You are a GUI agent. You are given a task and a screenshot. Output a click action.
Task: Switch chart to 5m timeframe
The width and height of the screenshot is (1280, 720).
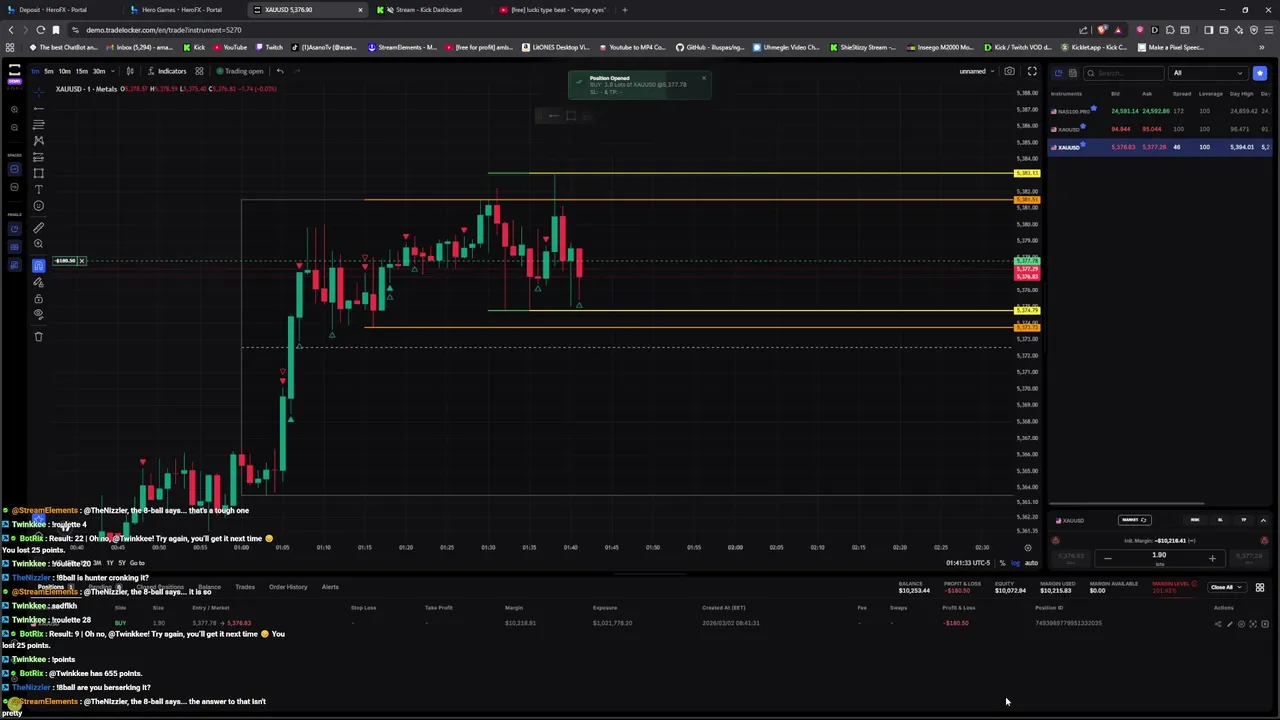[x=48, y=71]
